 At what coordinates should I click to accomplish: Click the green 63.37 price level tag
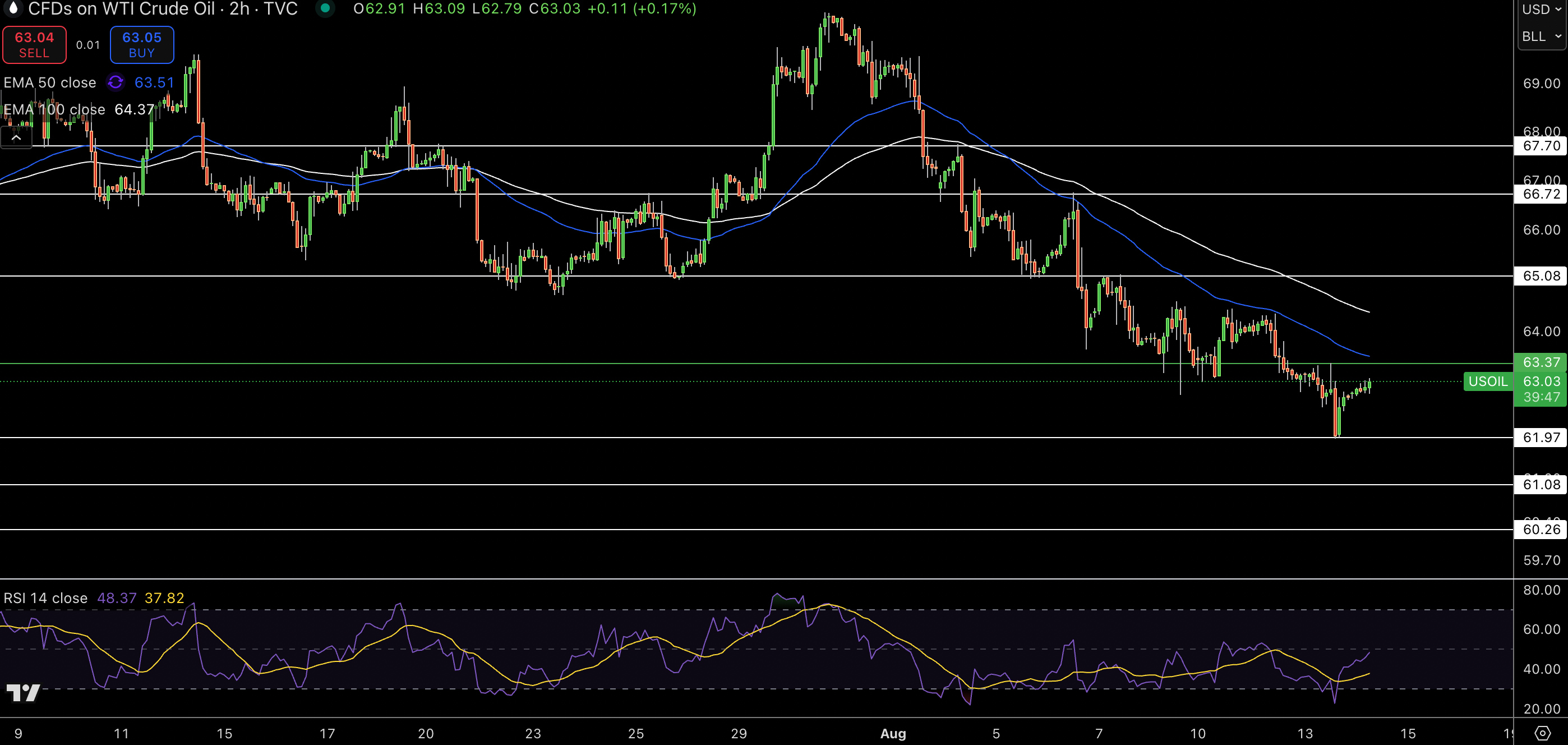pos(1541,362)
